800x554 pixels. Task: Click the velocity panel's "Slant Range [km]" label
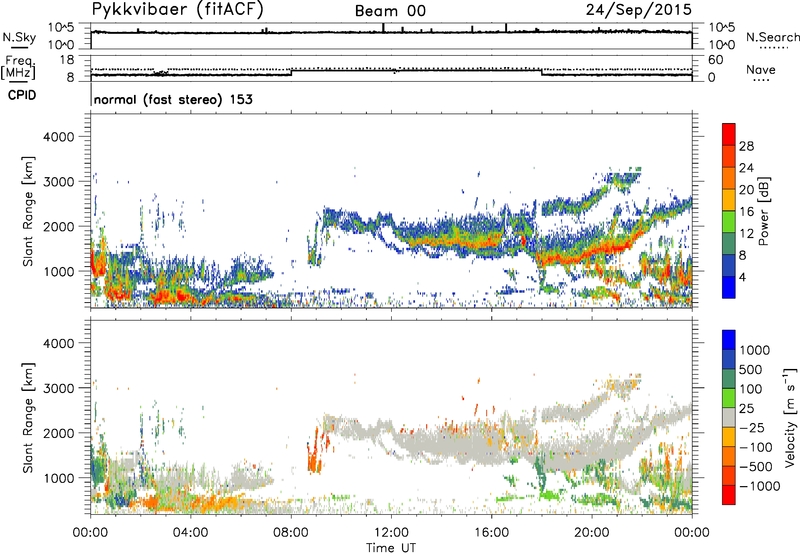click(28, 418)
